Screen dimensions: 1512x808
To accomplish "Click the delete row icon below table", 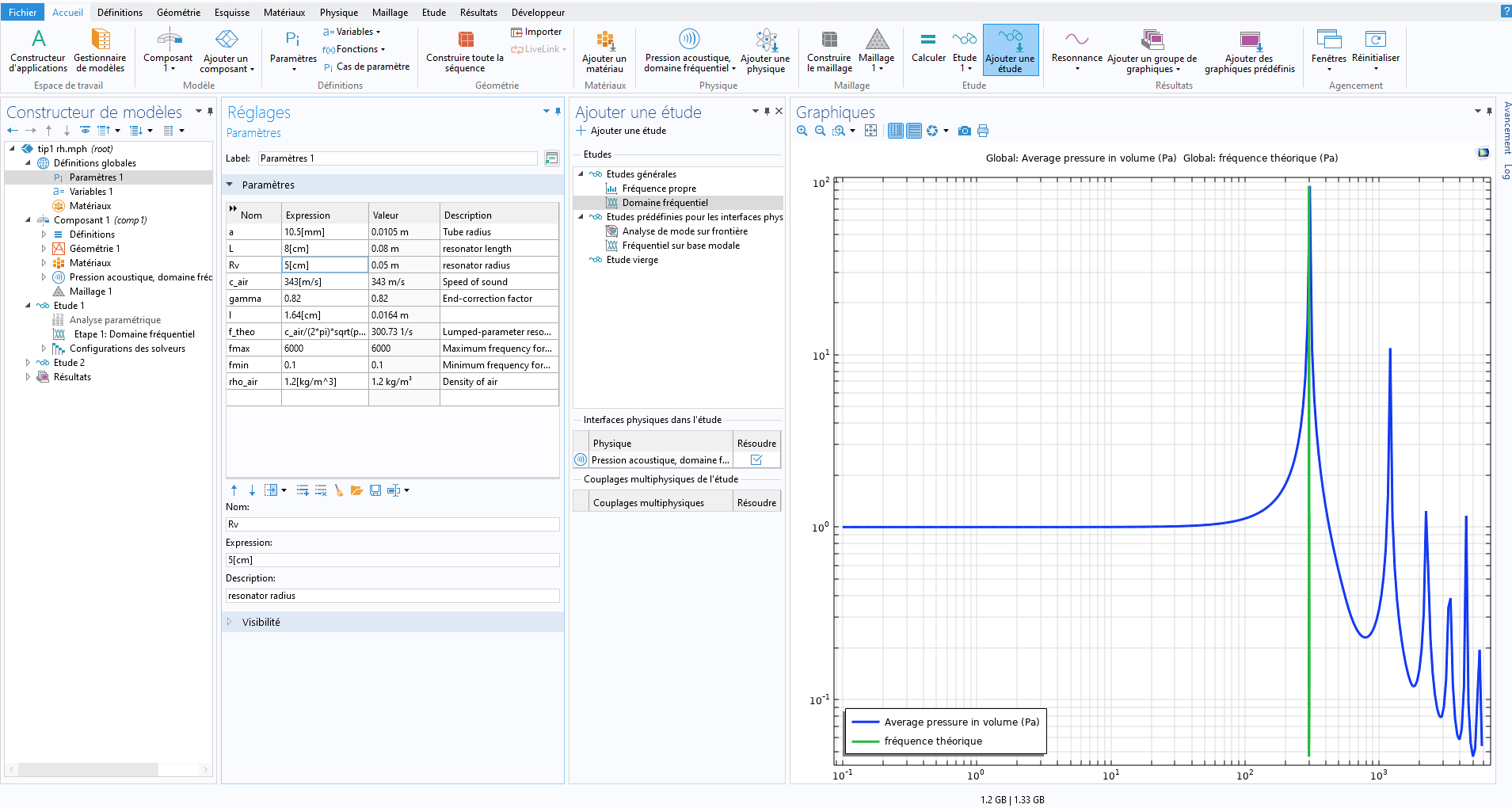I will coord(321,490).
